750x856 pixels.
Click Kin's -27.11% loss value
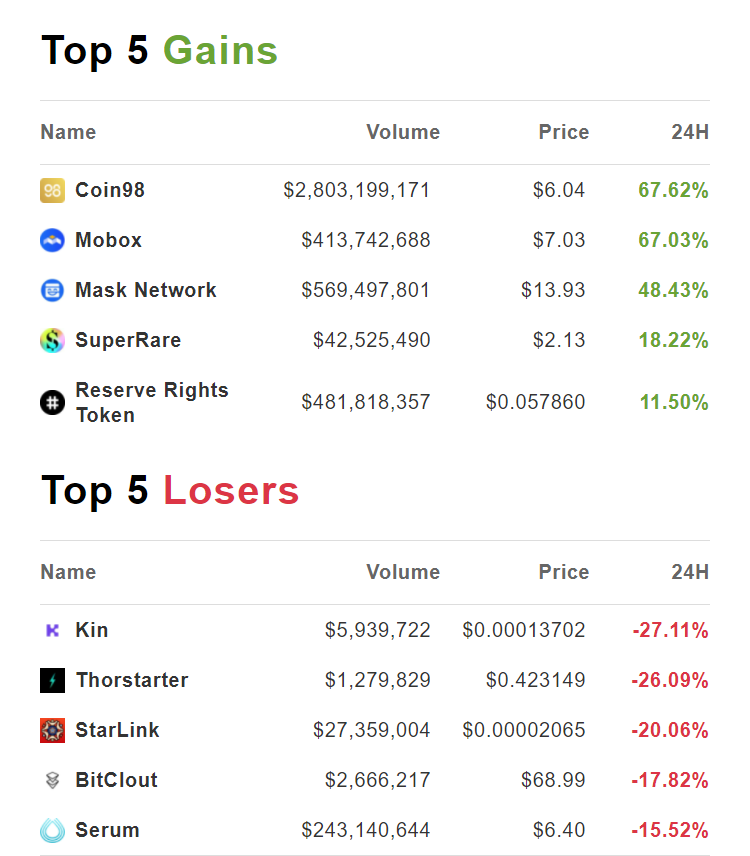point(670,630)
